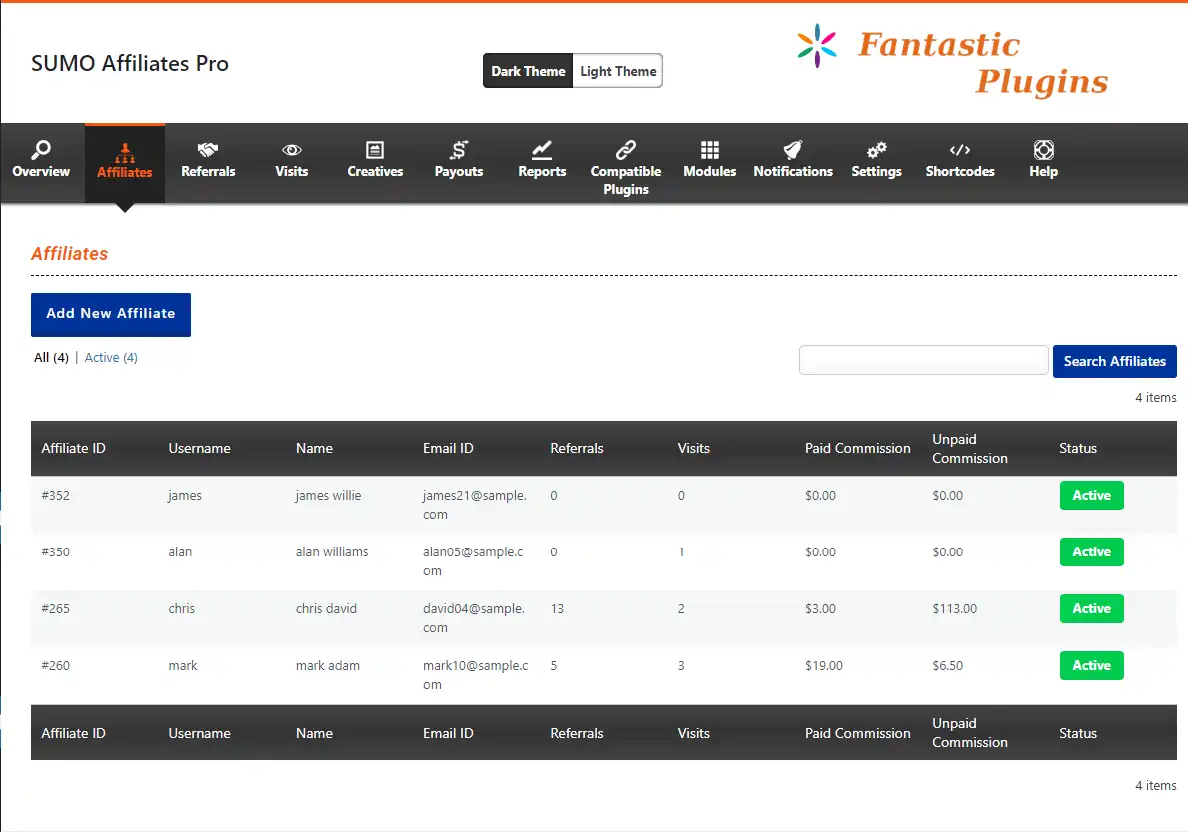Click top Username column header

199,449
